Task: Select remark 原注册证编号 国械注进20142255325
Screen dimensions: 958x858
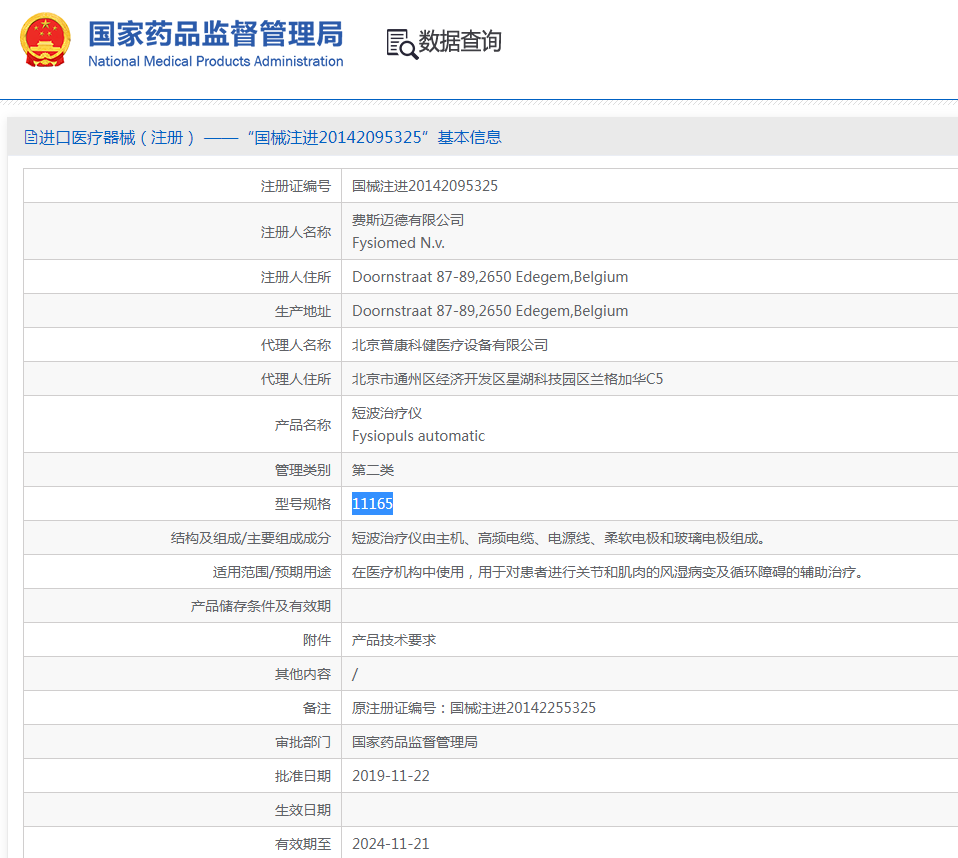Action: (474, 708)
